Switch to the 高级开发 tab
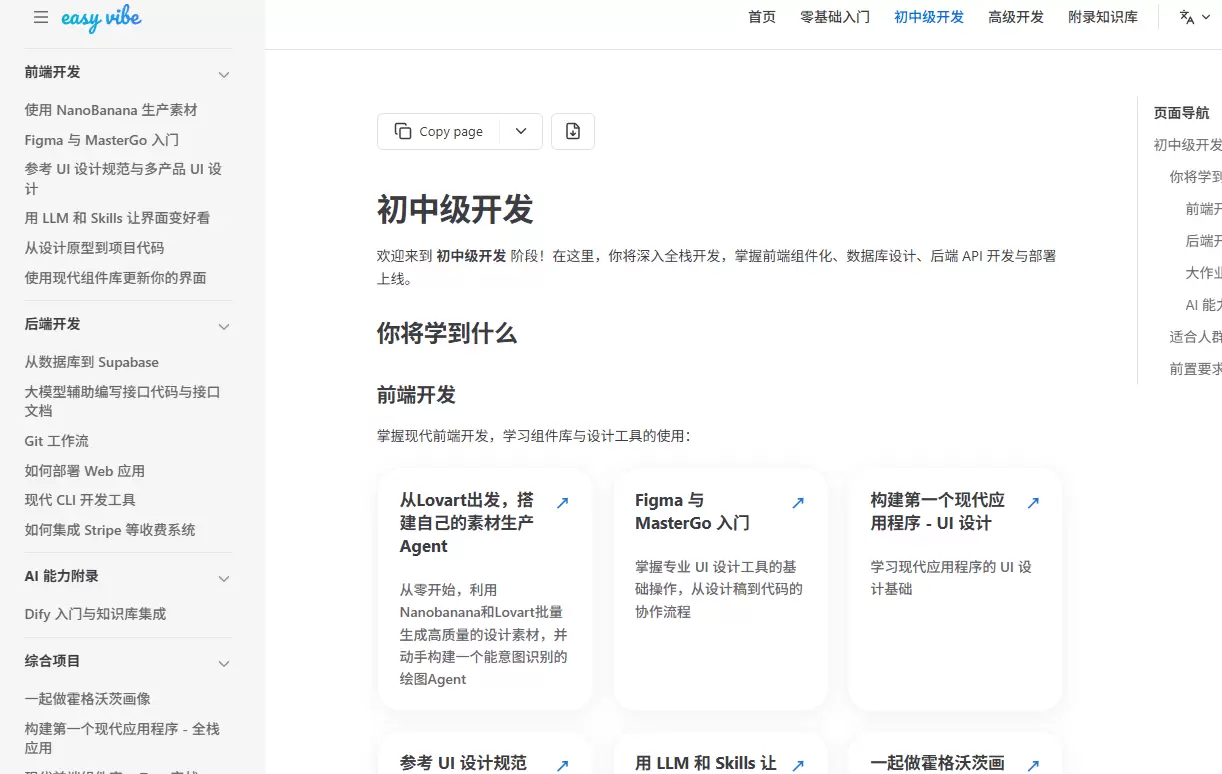The height and width of the screenshot is (774, 1222). pyautogui.click(x=1016, y=17)
